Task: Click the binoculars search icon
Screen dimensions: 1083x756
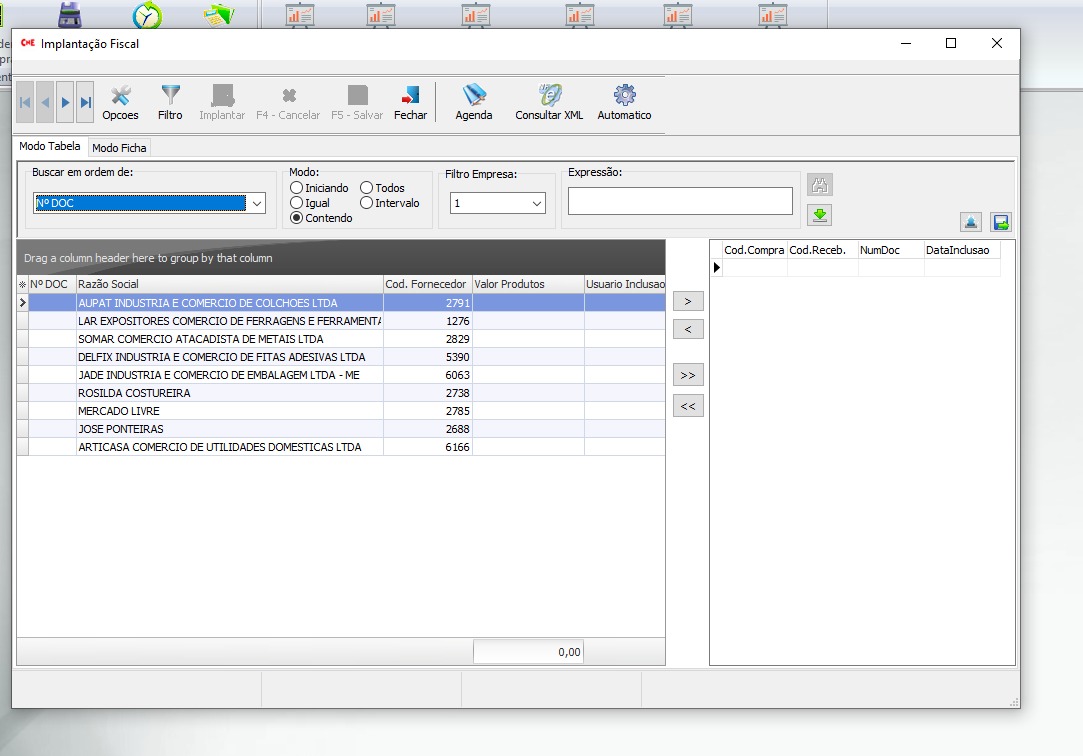Action: pyautogui.click(x=820, y=185)
